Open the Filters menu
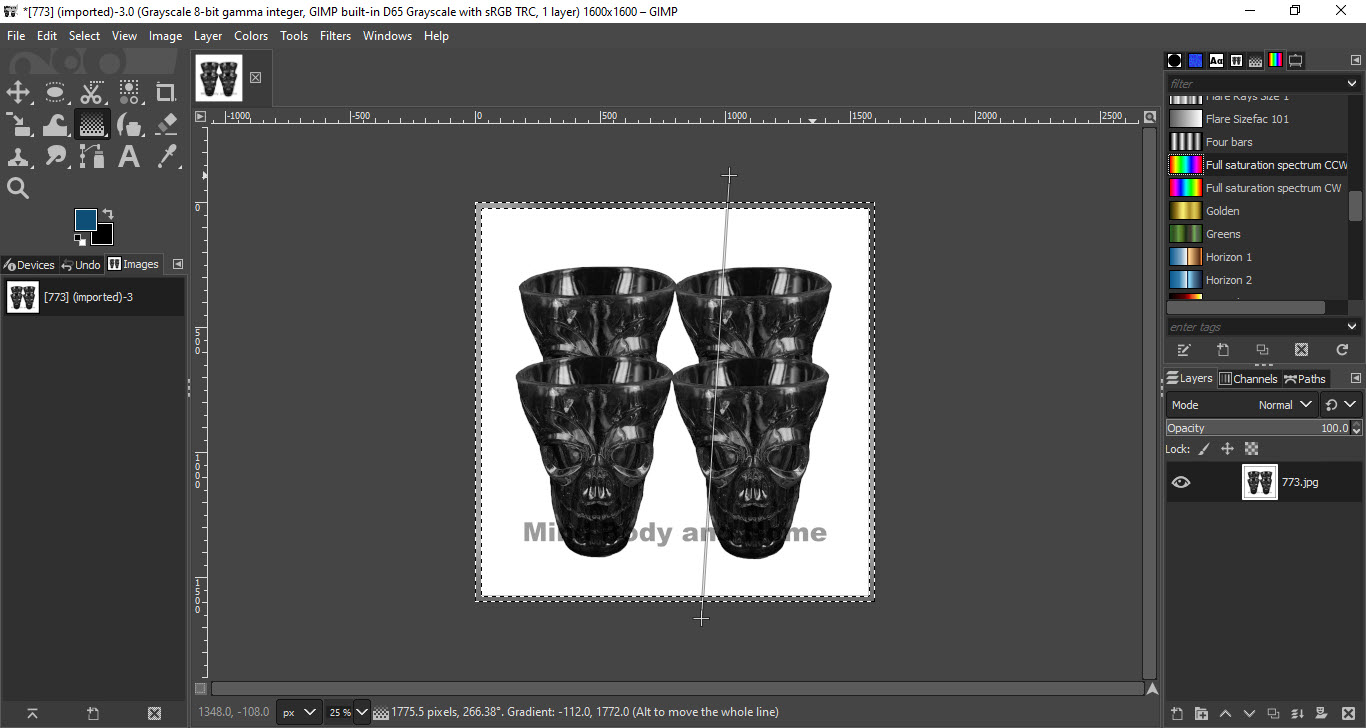Screen dimensions: 1366x728 335,36
